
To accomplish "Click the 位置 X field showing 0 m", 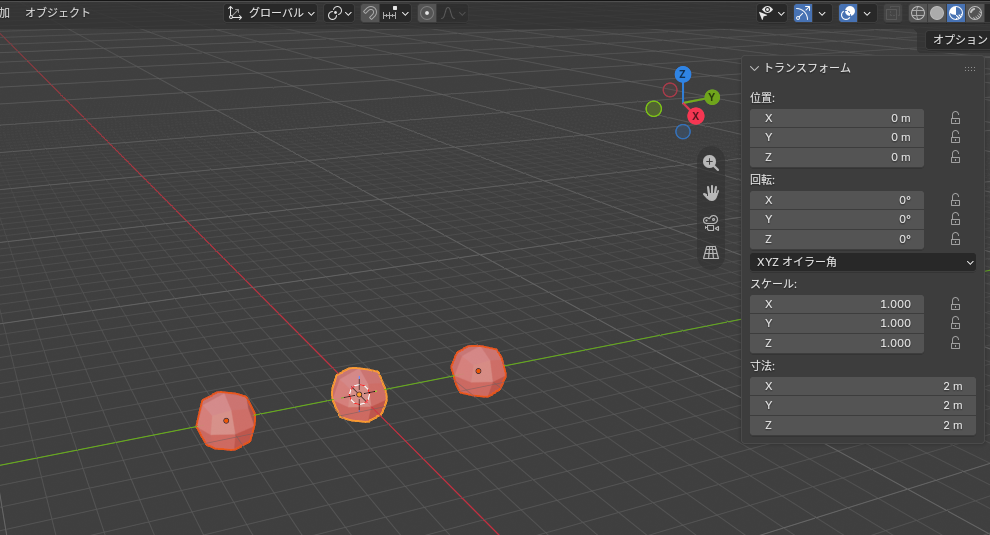I will [837, 118].
